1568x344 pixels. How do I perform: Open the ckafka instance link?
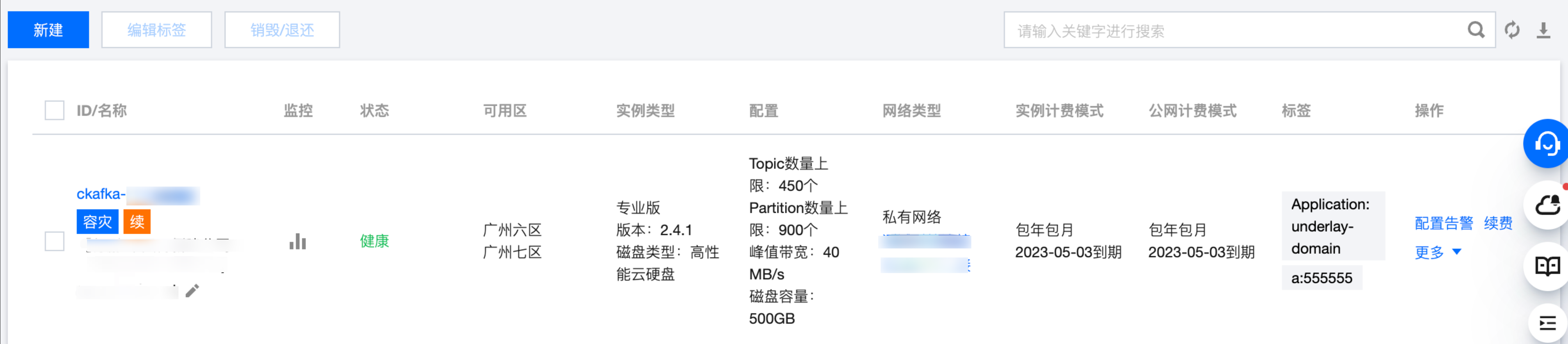(101, 194)
